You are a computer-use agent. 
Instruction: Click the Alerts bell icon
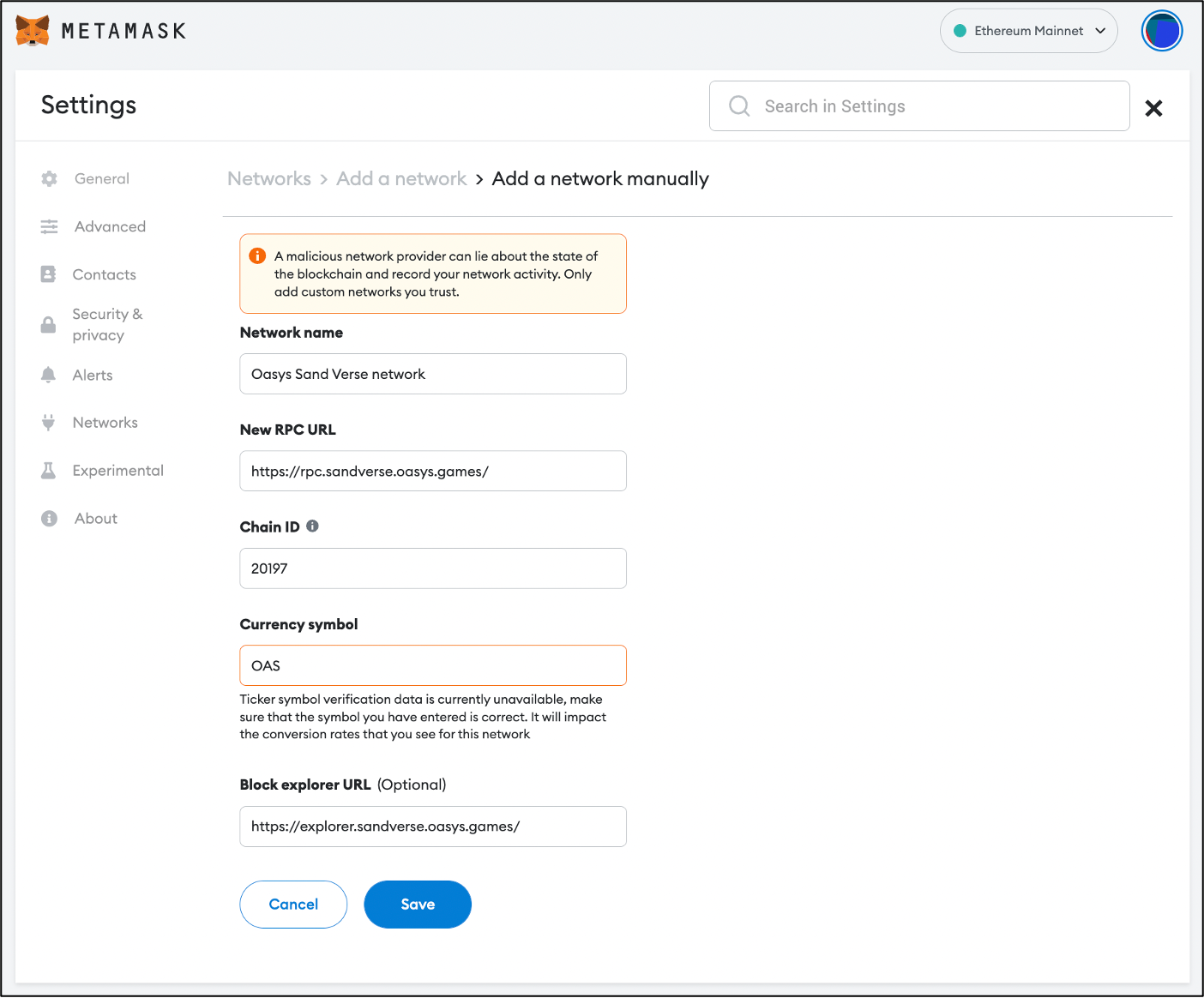pos(49,375)
